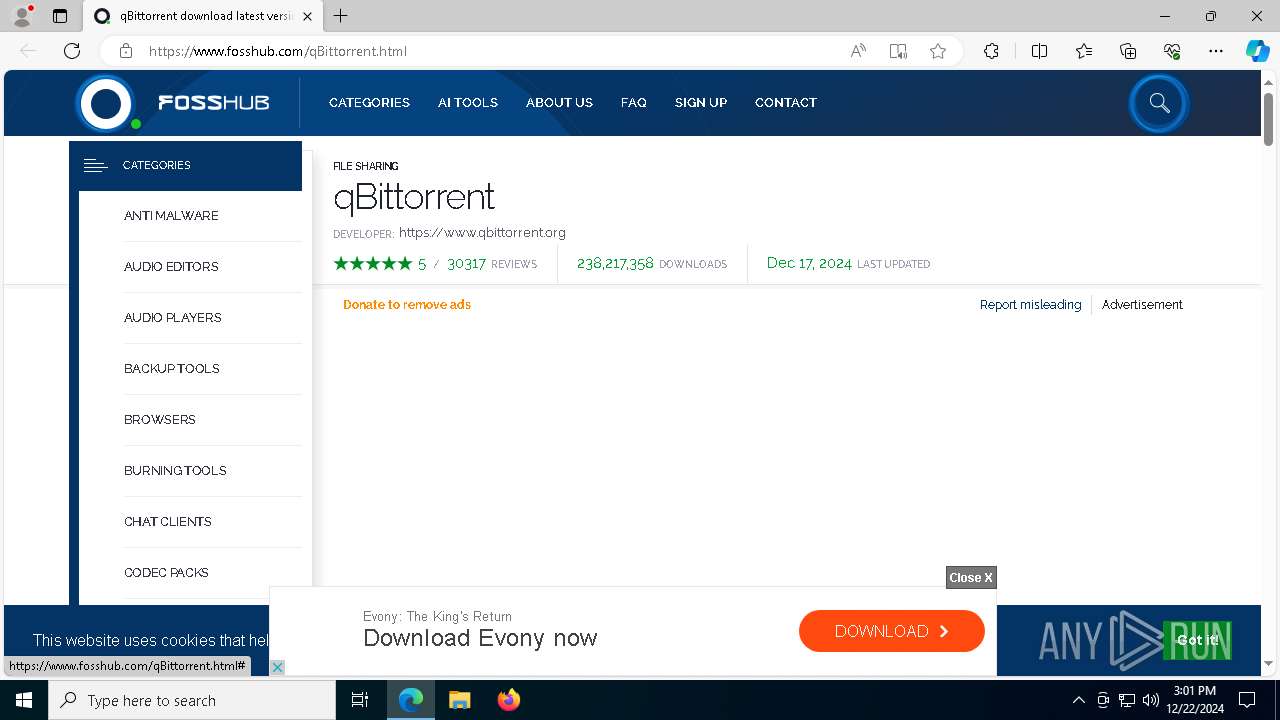Open notification center icon
The height and width of the screenshot is (720, 1280).
[1247, 700]
